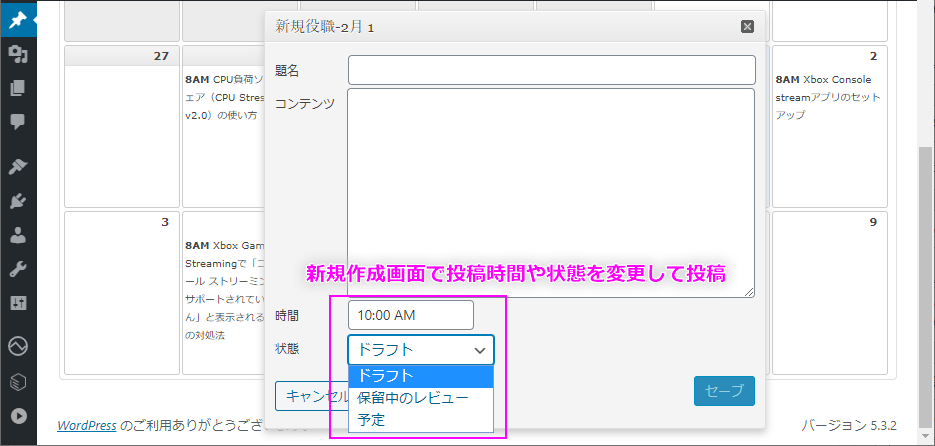This screenshot has height=446, width=935.
Task: Select 保留中のレビュー option in status list
Action: click(x=421, y=398)
